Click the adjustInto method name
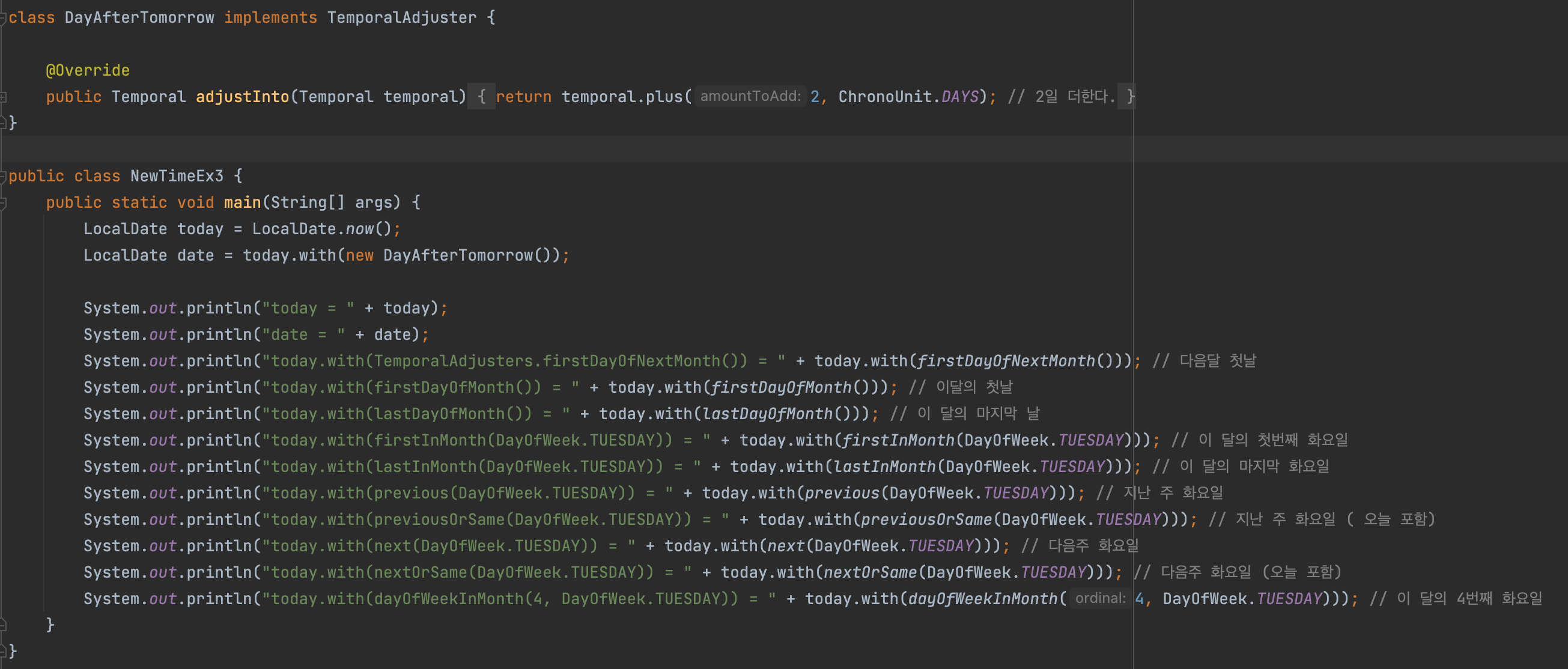This screenshot has width=1568, height=669. pos(242,97)
